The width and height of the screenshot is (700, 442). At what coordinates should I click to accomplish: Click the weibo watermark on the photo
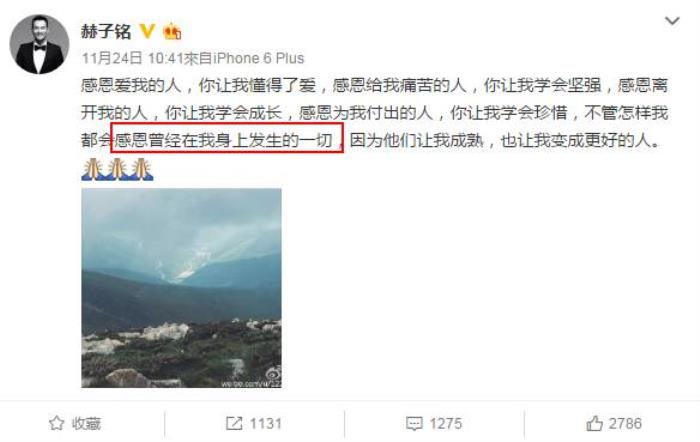click(252, 379)
